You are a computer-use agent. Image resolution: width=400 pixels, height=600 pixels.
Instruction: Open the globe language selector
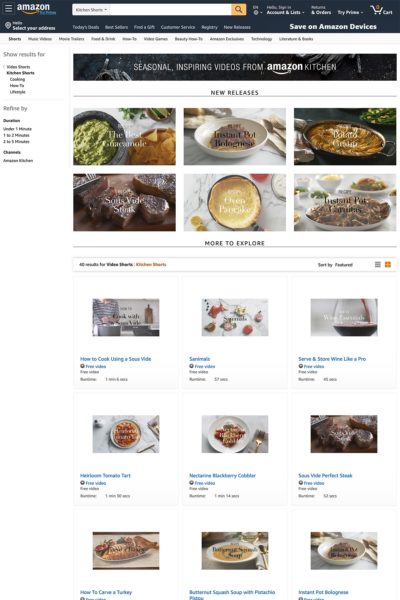click(x=257, y=12)
